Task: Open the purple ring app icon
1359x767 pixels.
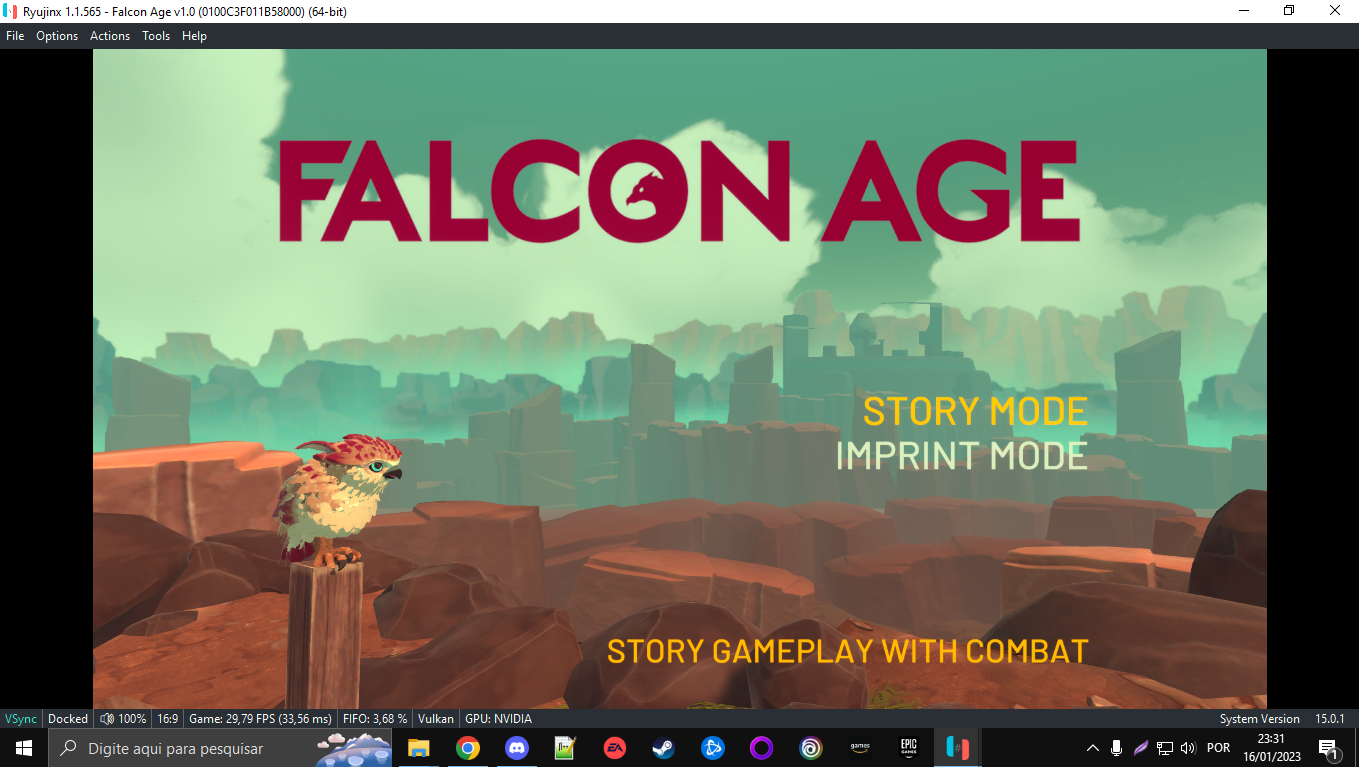Action: click(762, 748)
